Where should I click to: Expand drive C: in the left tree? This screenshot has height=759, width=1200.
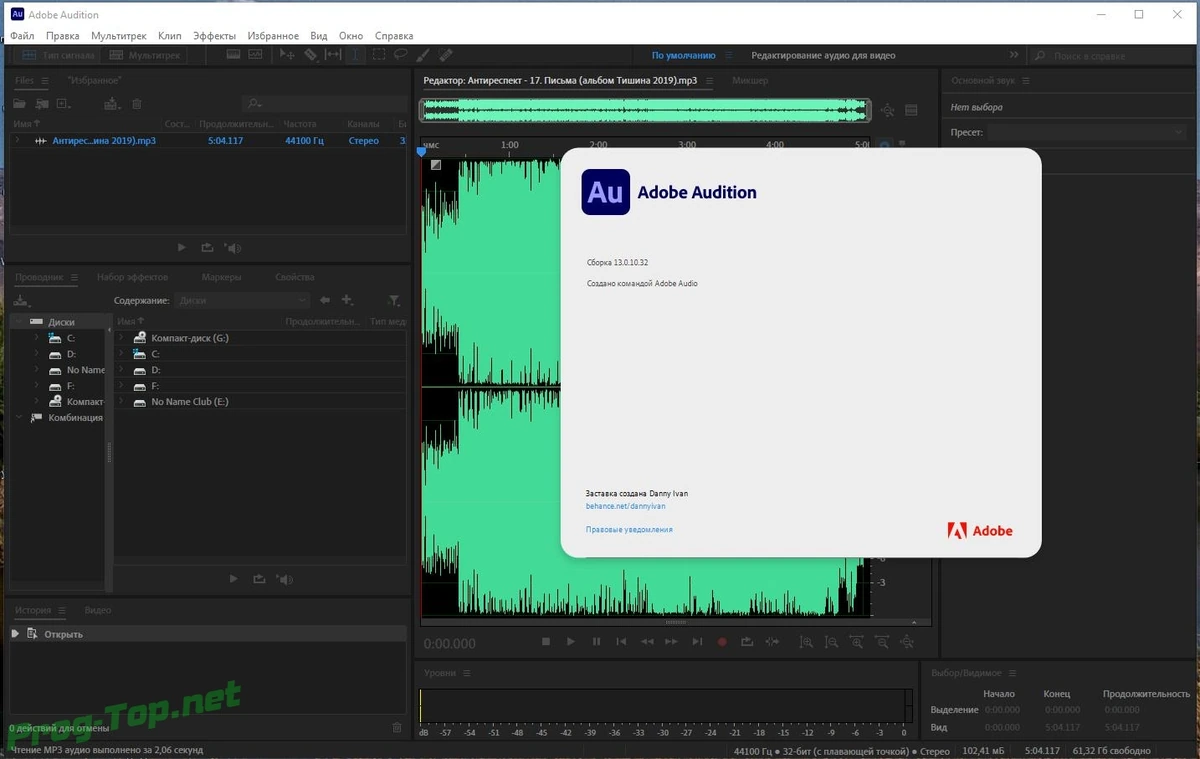pyautogui.click(x=36, y=338)
